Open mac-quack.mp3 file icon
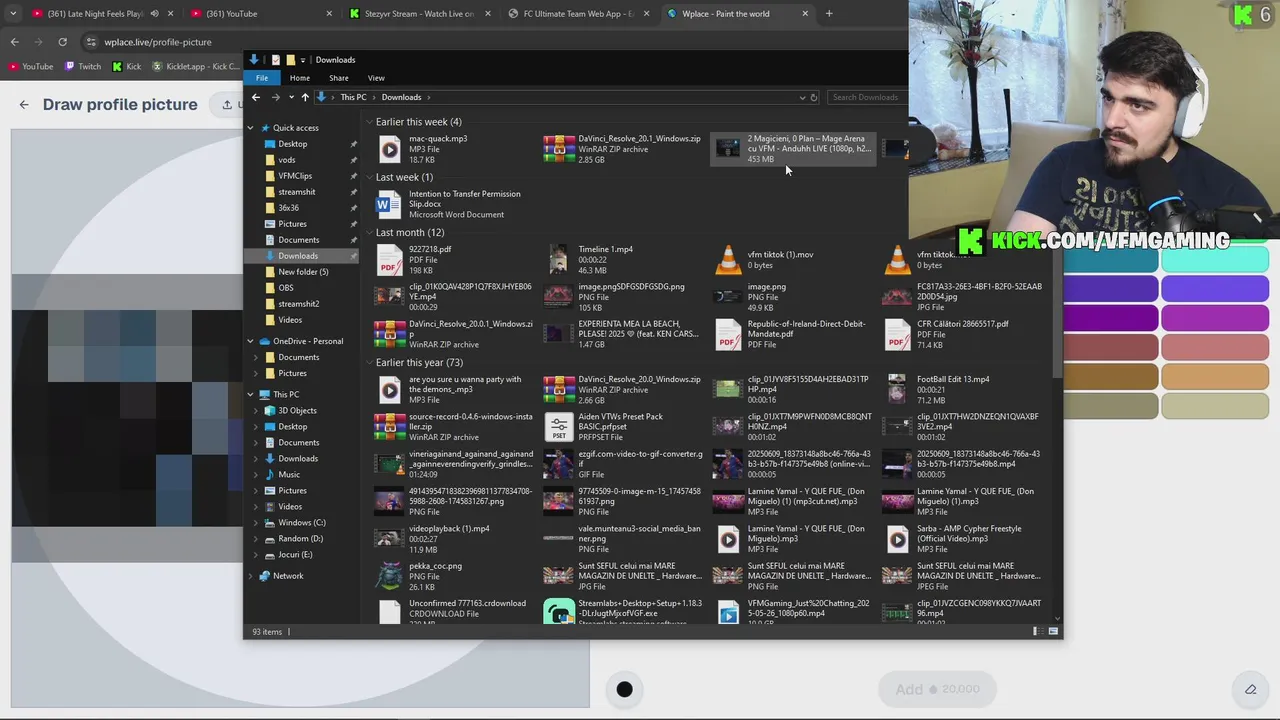The height and width of the screenshot is (720, 1280). click(390, 149)
